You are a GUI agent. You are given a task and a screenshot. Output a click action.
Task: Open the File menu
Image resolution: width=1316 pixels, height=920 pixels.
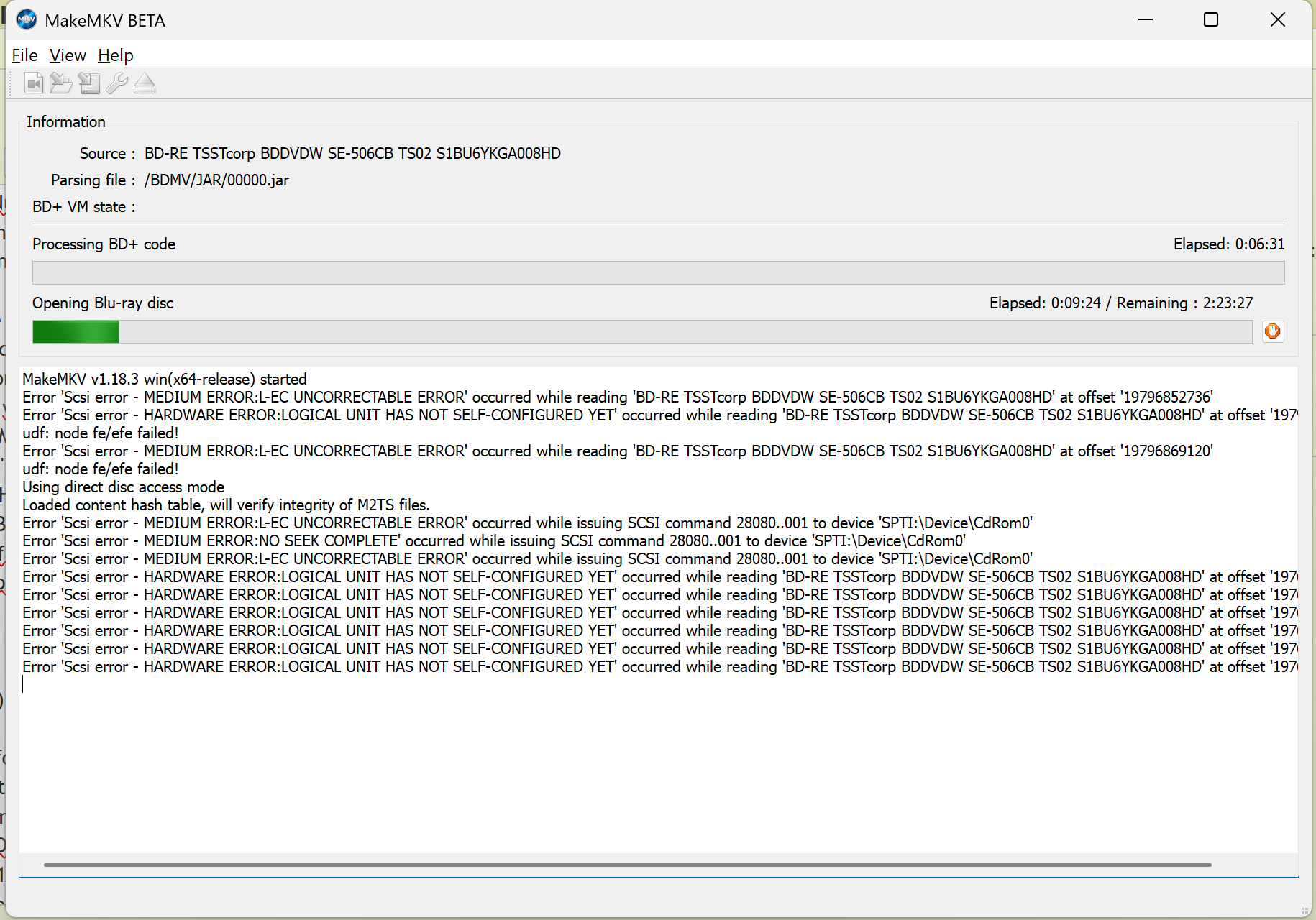point(24,55)
